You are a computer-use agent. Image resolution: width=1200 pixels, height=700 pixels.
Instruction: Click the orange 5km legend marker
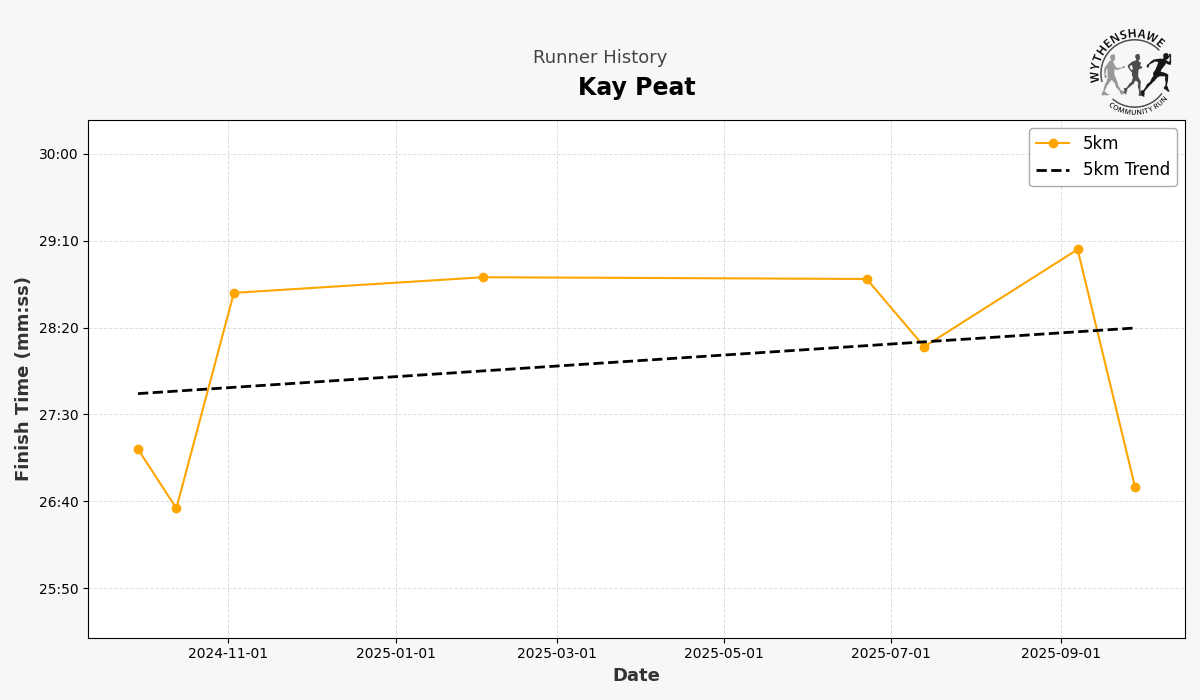click(1053, 144)
